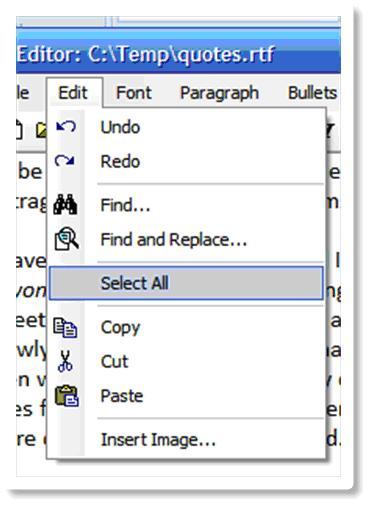Click the Copy documents icon
The height and width of the screenshot is (505, 369).
tap(65, 328)
